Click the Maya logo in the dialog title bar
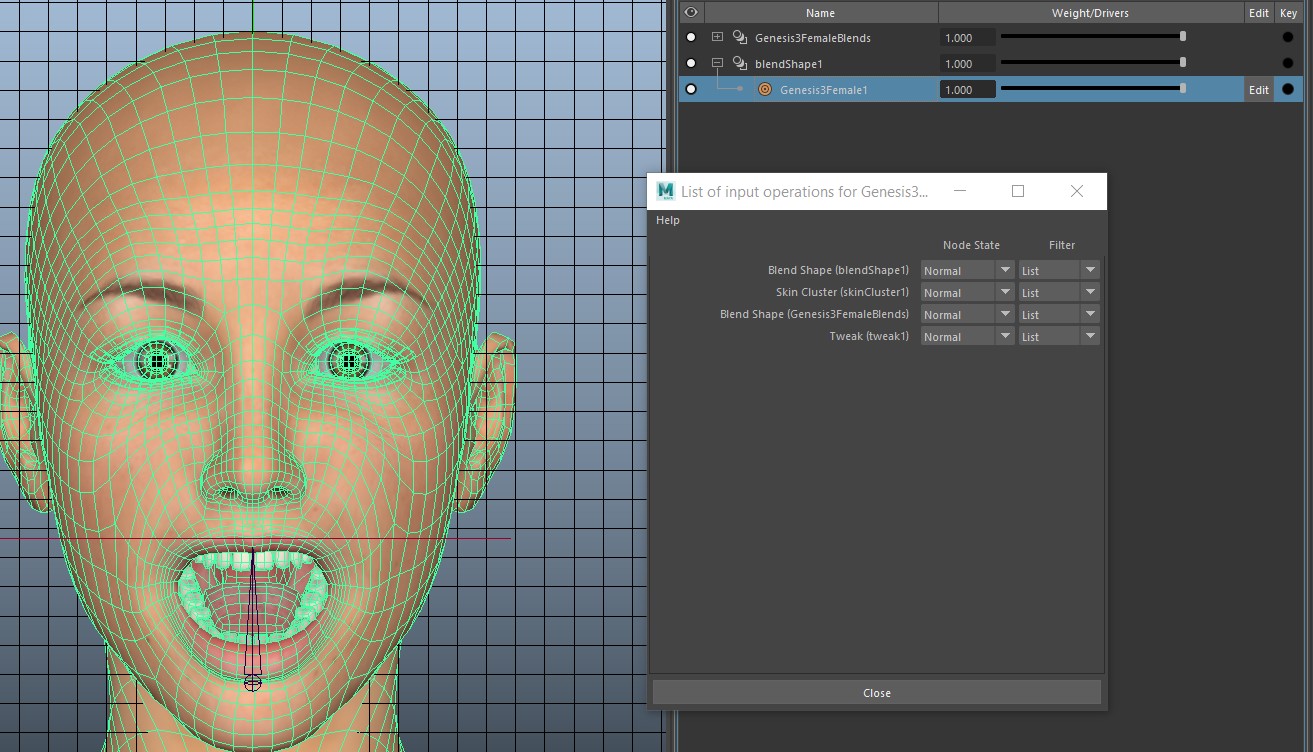This screenshot has height=752, width=1313. [x=666, y=191]
